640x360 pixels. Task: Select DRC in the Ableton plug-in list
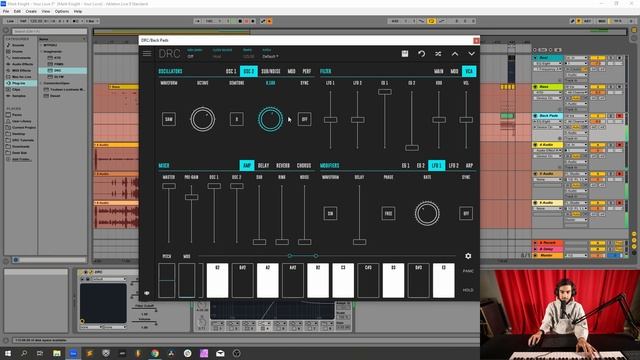(x=63, y=71)
